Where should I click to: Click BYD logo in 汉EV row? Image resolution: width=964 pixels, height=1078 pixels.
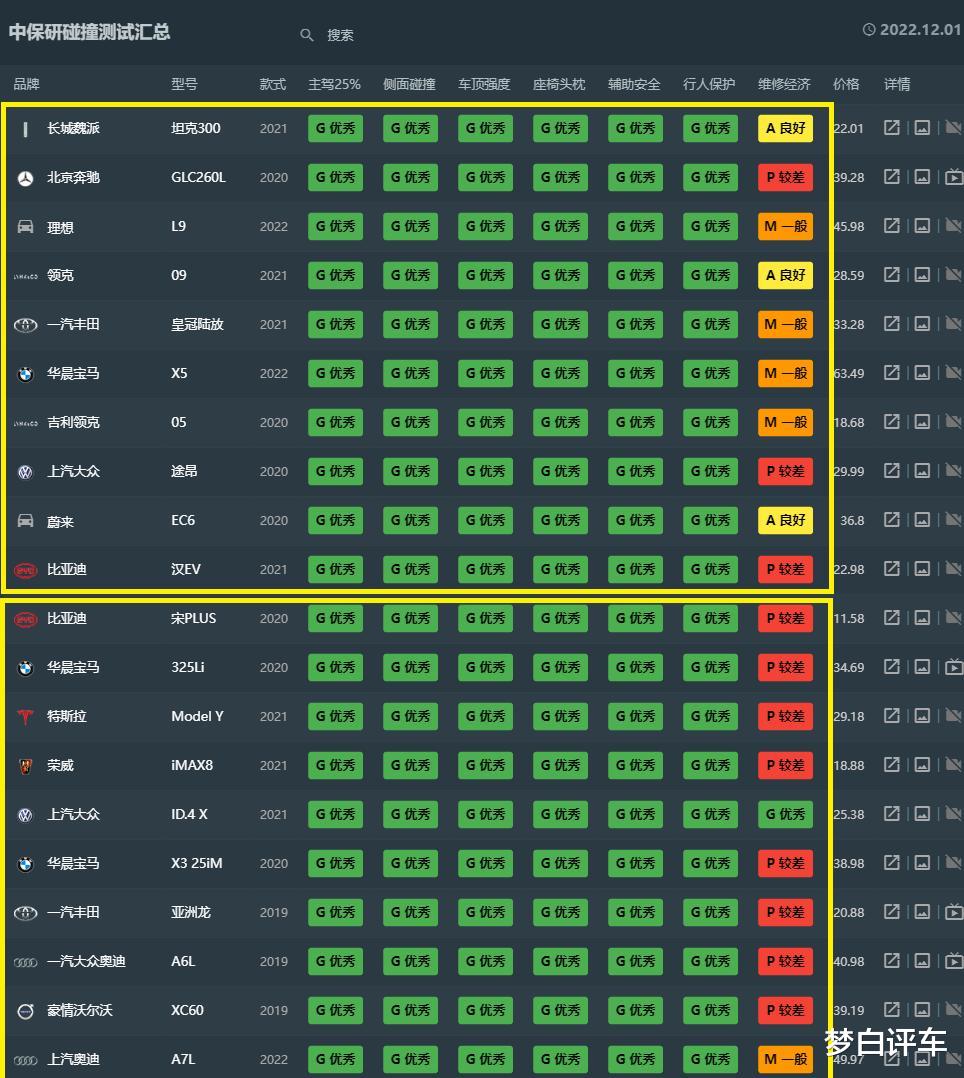[x=25, y=570]
